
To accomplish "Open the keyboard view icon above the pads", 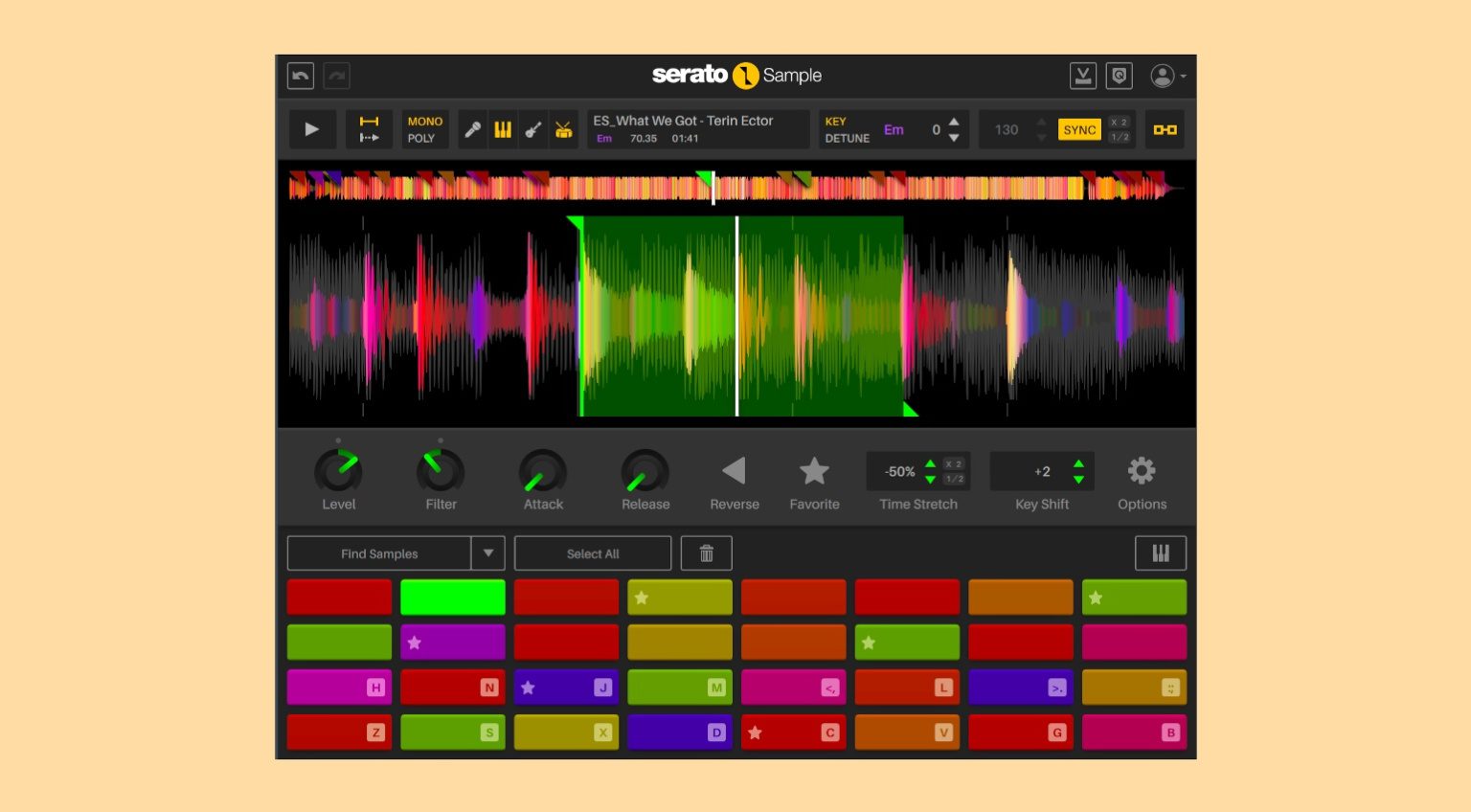I will pyautogui.click(x=1161, y=553).
